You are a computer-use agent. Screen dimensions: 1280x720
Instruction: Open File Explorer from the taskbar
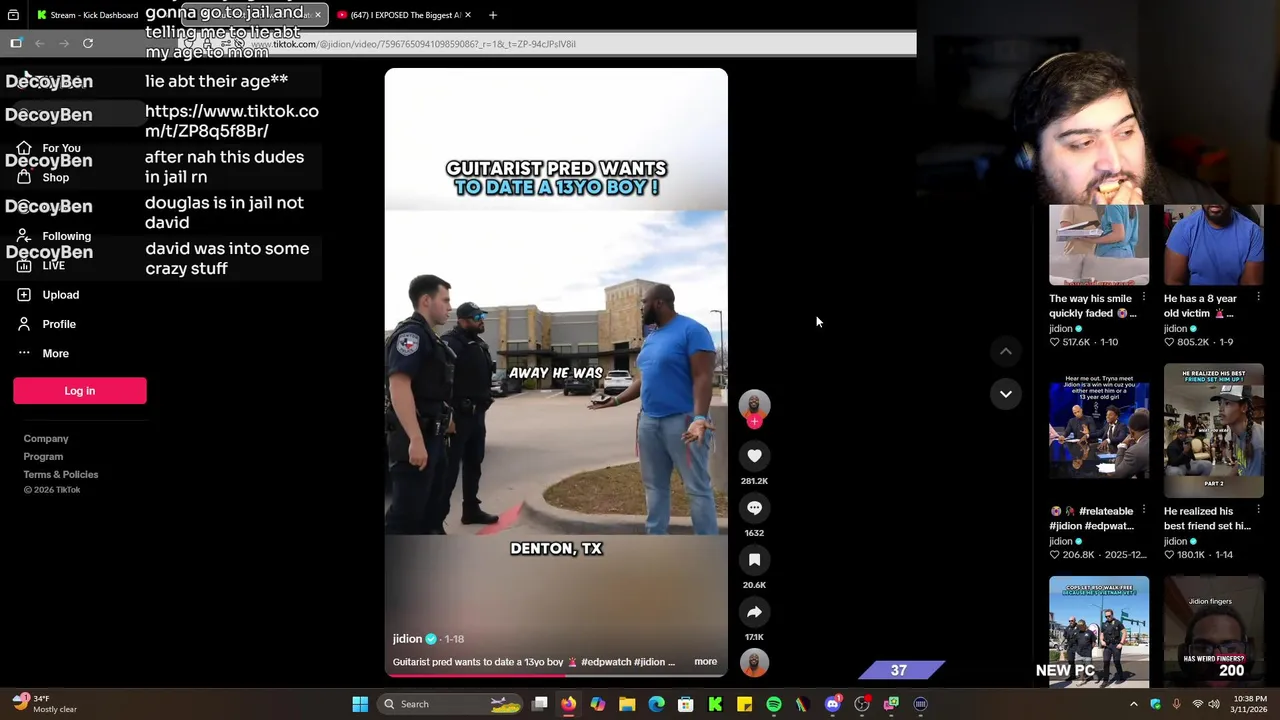pyautogui.click(x=627, y=704)
